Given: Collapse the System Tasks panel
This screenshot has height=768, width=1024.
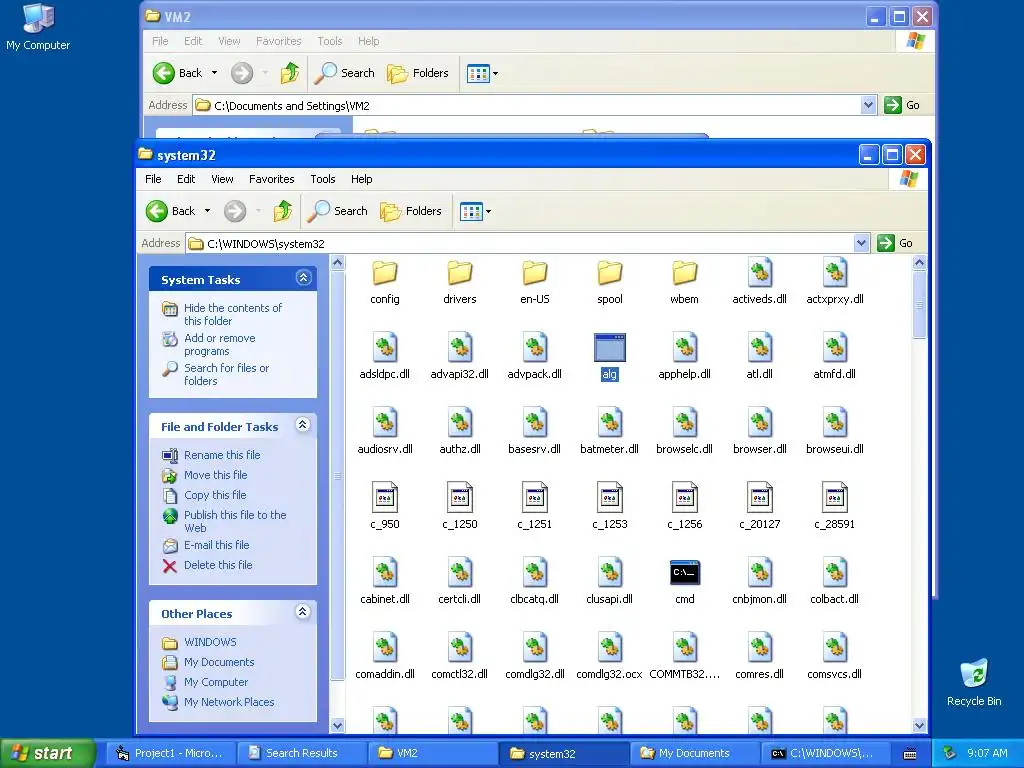Looking at the screenshot, I should (x=303, y=278).
